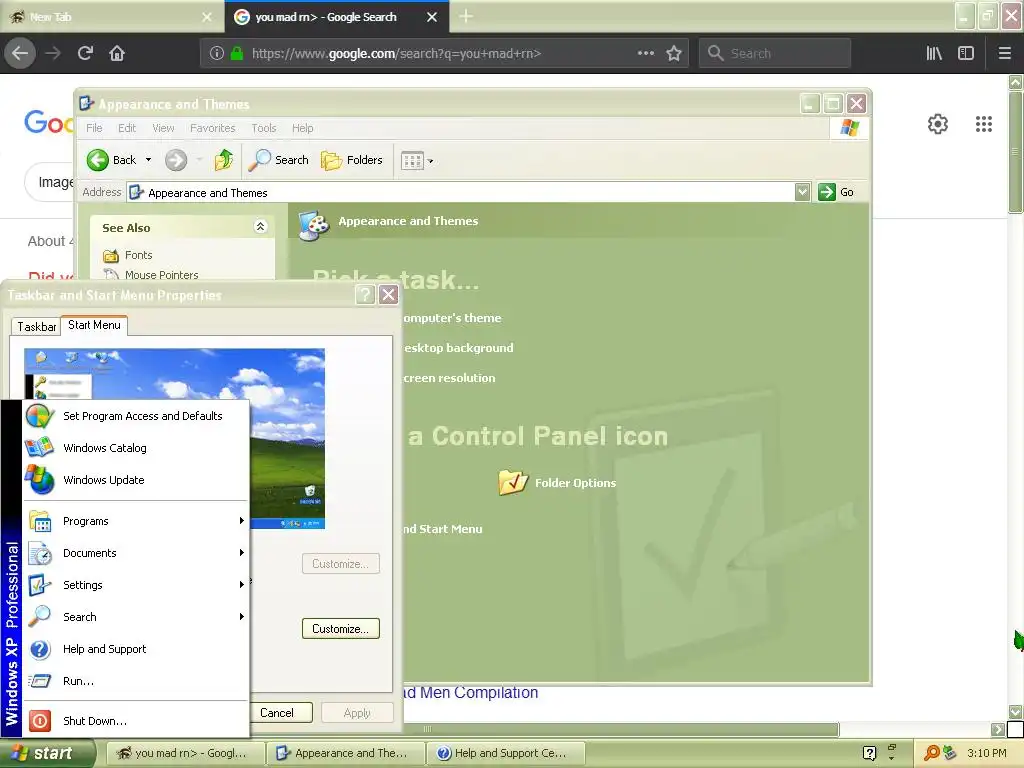Viewport: 1024px width, 768px height.
Task: Open Google settings gear icon
Action: point(938,124)
